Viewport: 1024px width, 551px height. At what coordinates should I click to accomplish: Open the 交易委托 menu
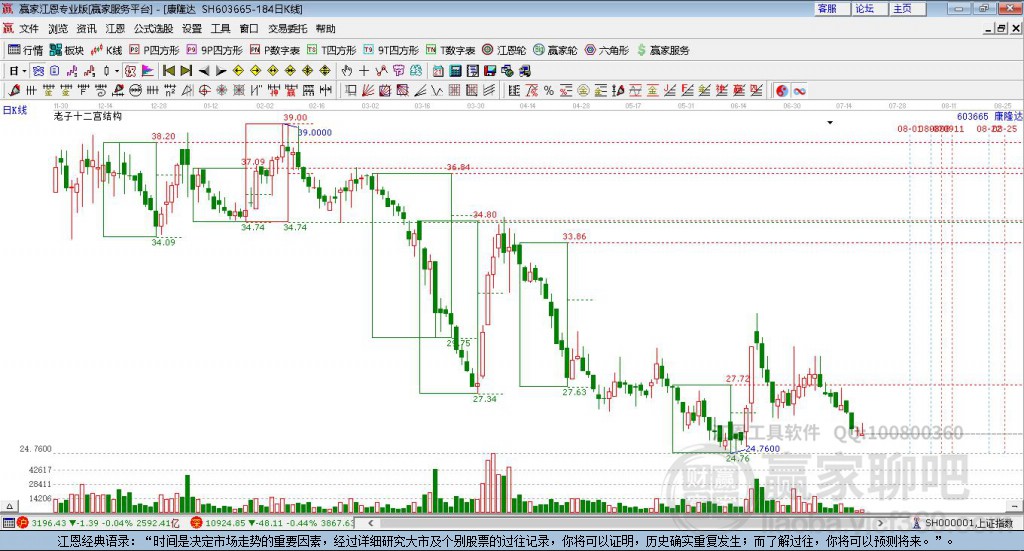click(x=287, y=29)
